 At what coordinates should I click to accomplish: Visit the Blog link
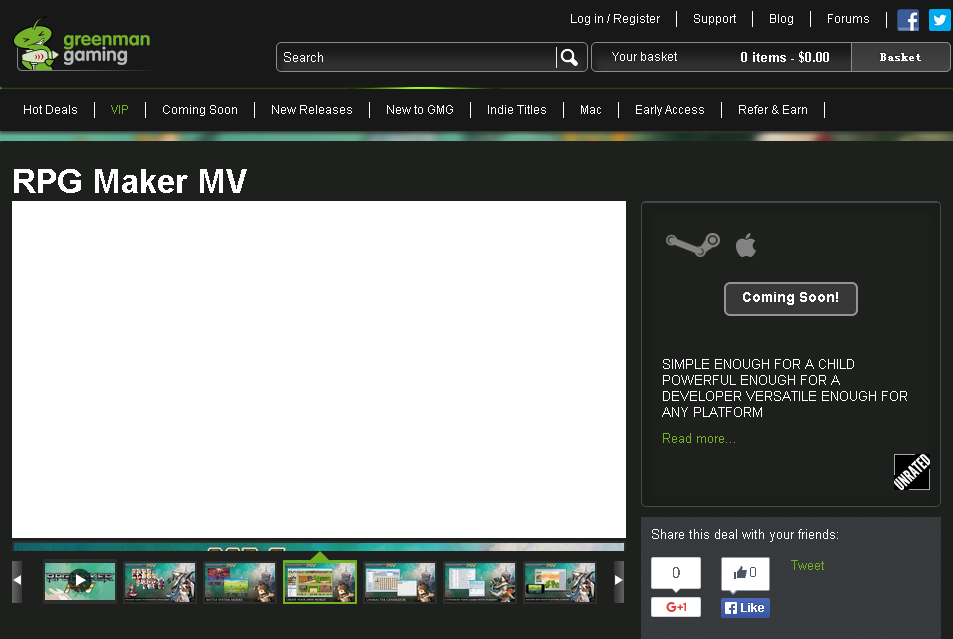tap(782, 19)
